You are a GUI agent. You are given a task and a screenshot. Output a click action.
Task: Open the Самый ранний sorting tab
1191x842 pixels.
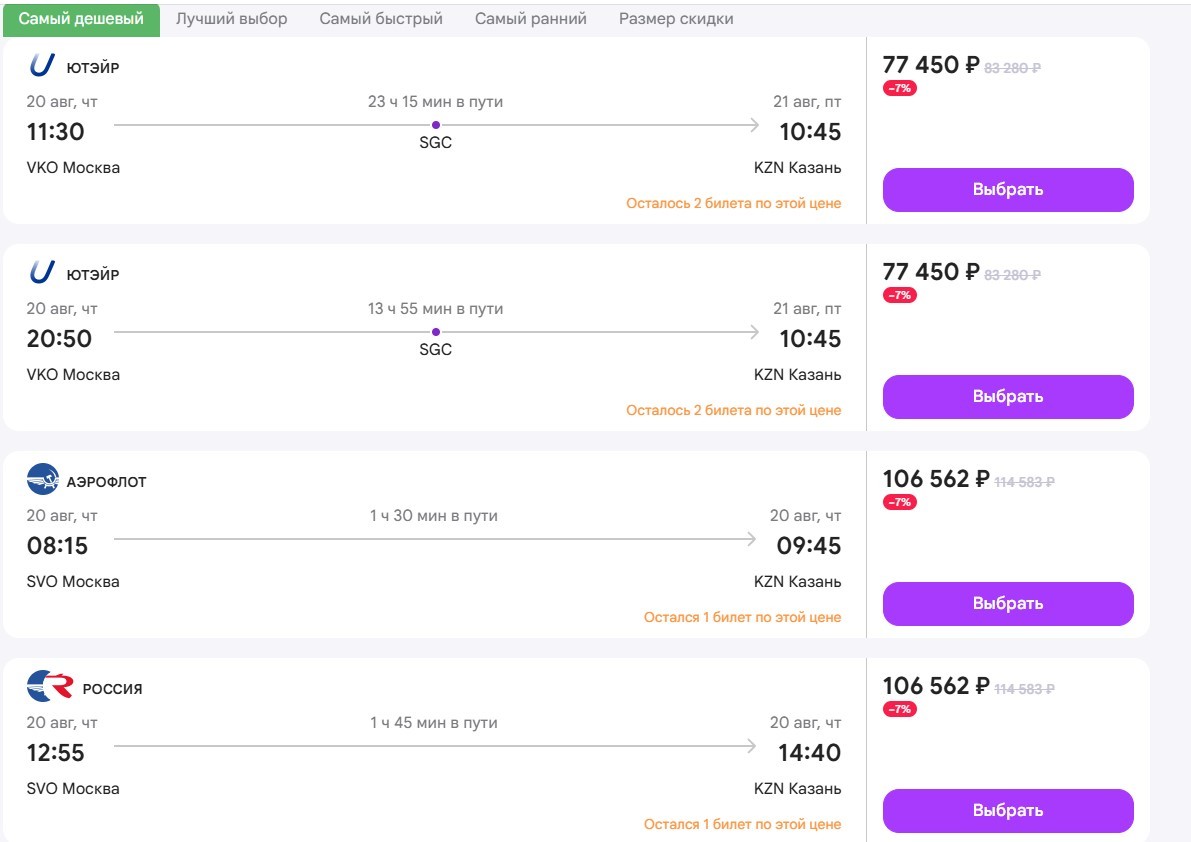click(x=530, y=19)
